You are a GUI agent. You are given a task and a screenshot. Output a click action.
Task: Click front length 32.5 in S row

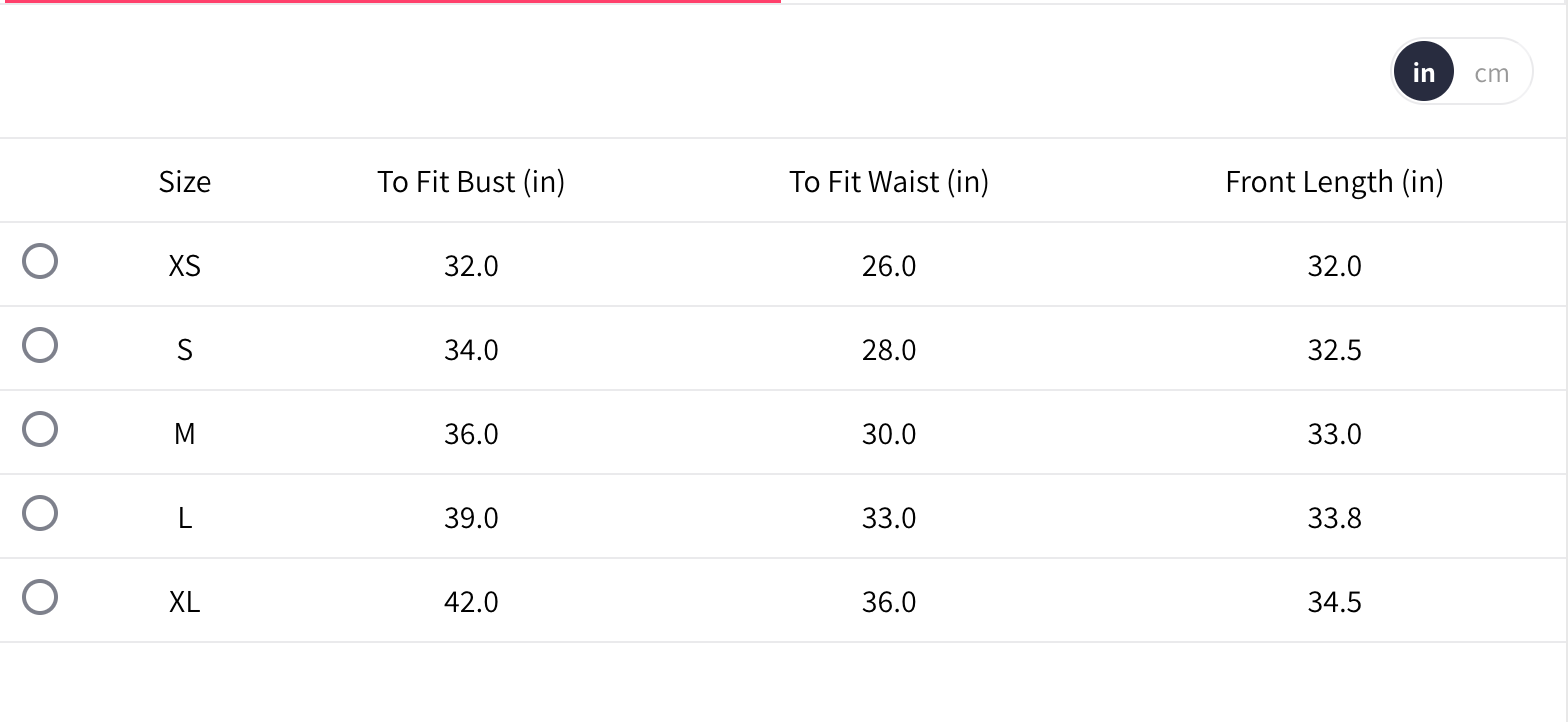[x=1334, y=350]
